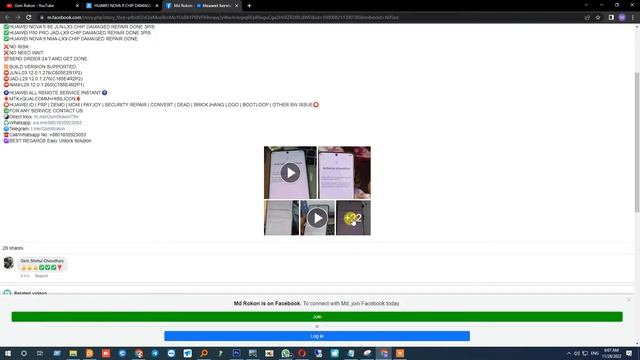The width and height of the screenshot is (640, 360).
Task: Open a new browser tab
Action: coord(249,6)
